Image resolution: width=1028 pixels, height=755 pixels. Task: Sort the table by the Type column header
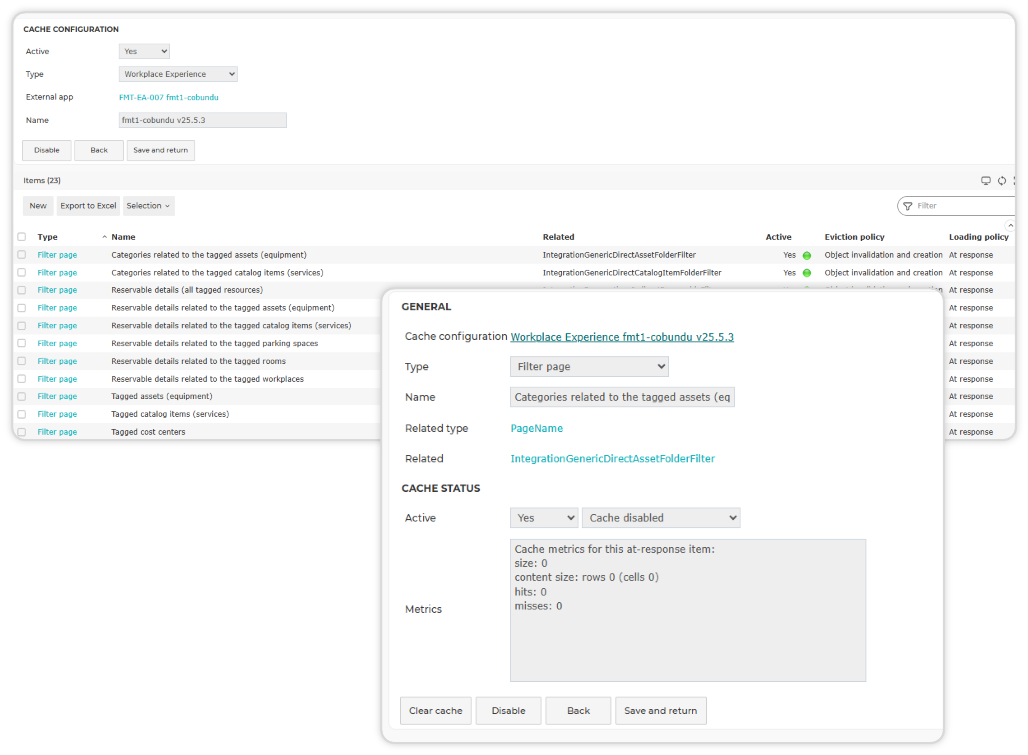(47, 237)
